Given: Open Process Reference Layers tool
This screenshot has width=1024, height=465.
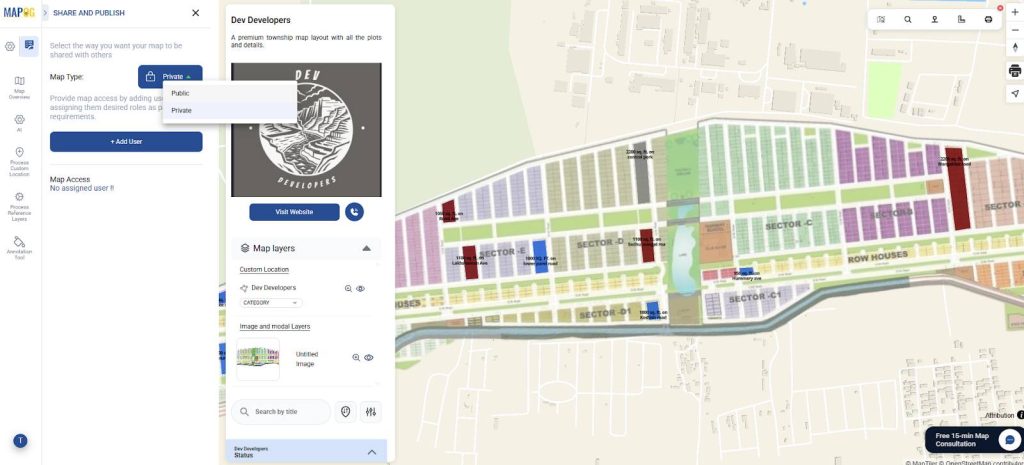Looking at the screenshot, I should tap(19, 207).
